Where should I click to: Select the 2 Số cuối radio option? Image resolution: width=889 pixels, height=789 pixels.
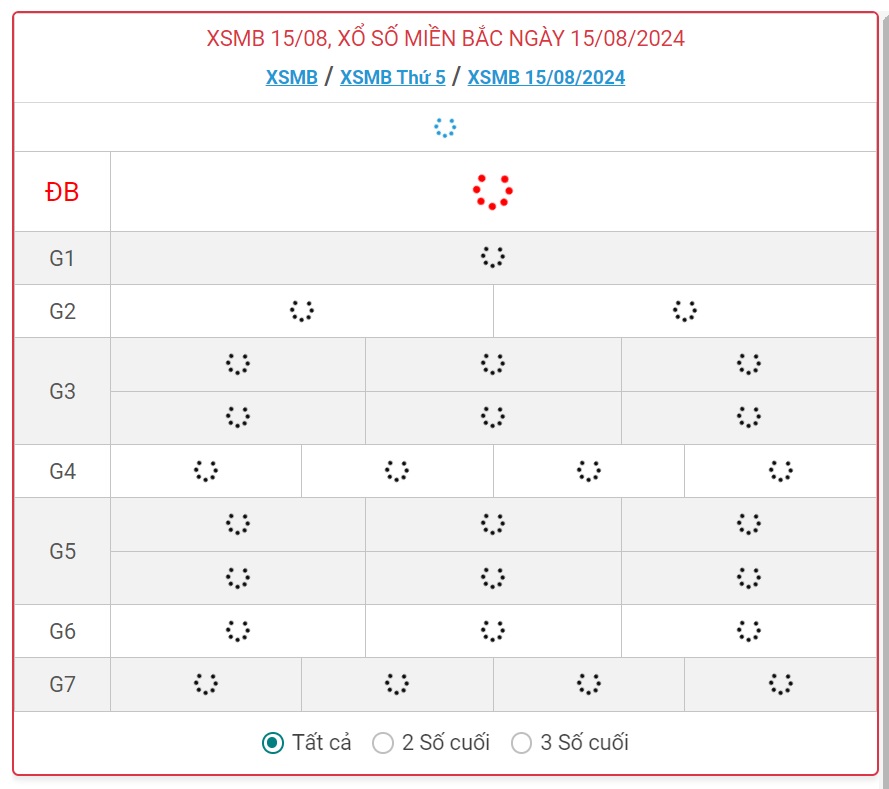(x=383, y=743)
